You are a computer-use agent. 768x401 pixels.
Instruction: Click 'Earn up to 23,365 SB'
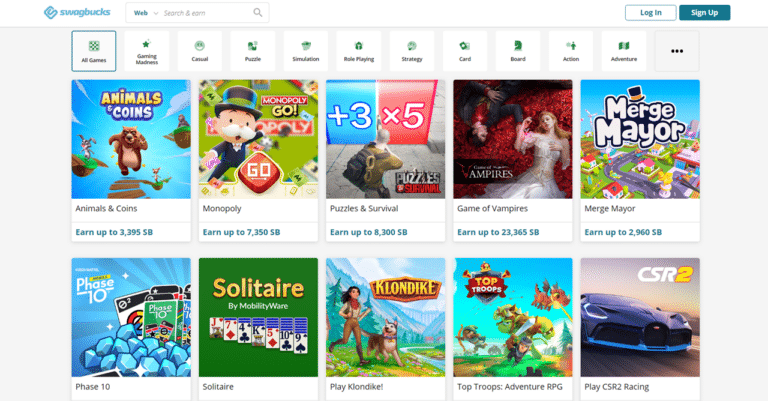[498, 232]
